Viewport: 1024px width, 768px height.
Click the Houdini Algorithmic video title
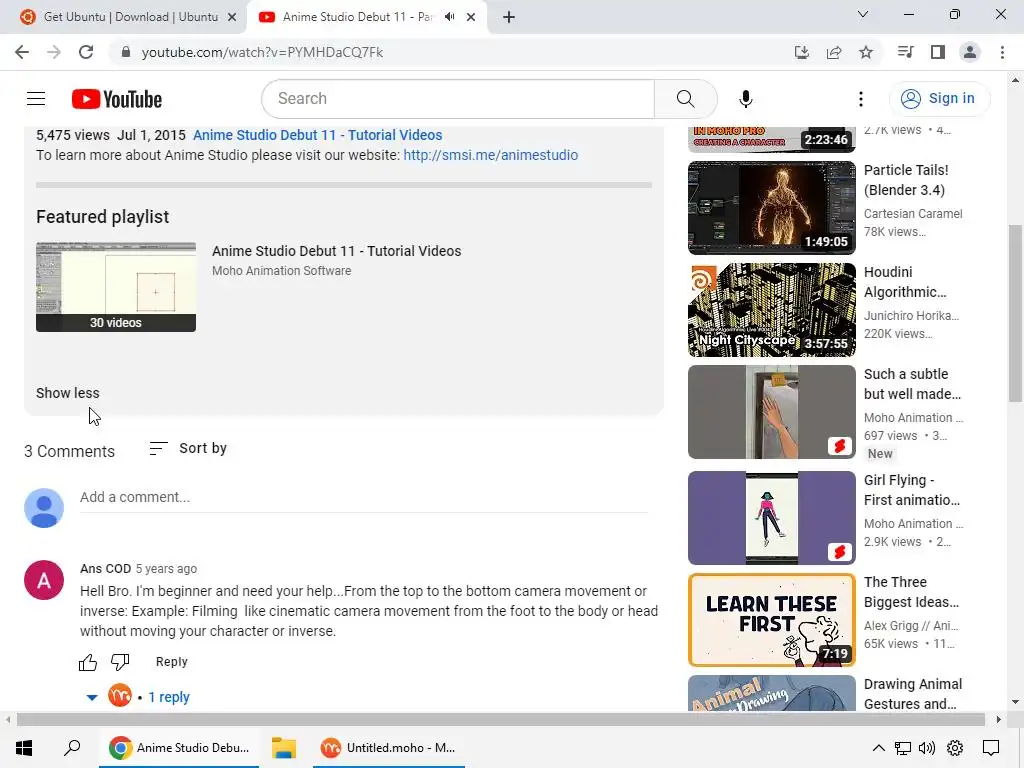pos(905,282)
